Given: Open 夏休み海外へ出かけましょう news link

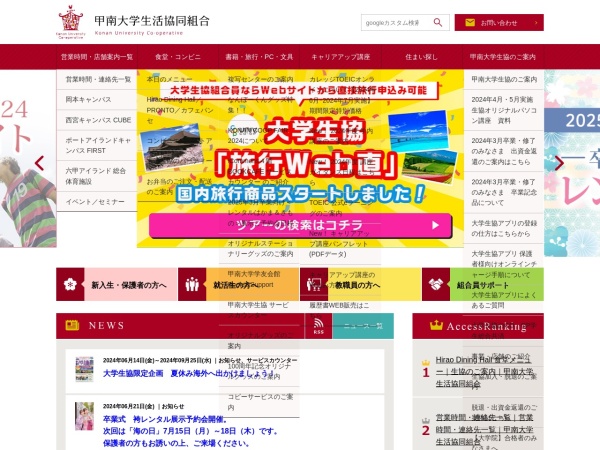Looking at the screenshot, I should (189, 373).
